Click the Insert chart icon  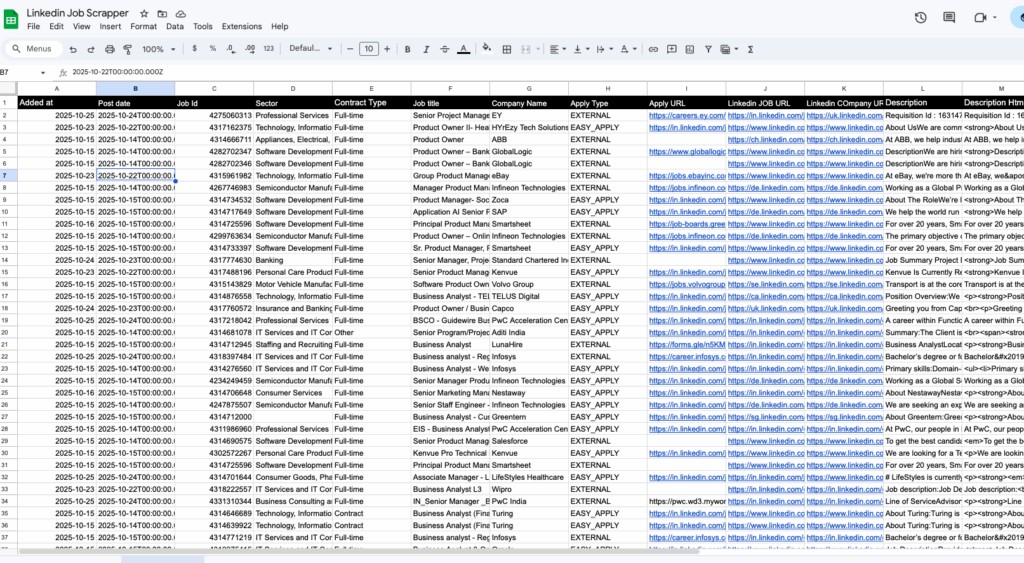tap(690, 49)
